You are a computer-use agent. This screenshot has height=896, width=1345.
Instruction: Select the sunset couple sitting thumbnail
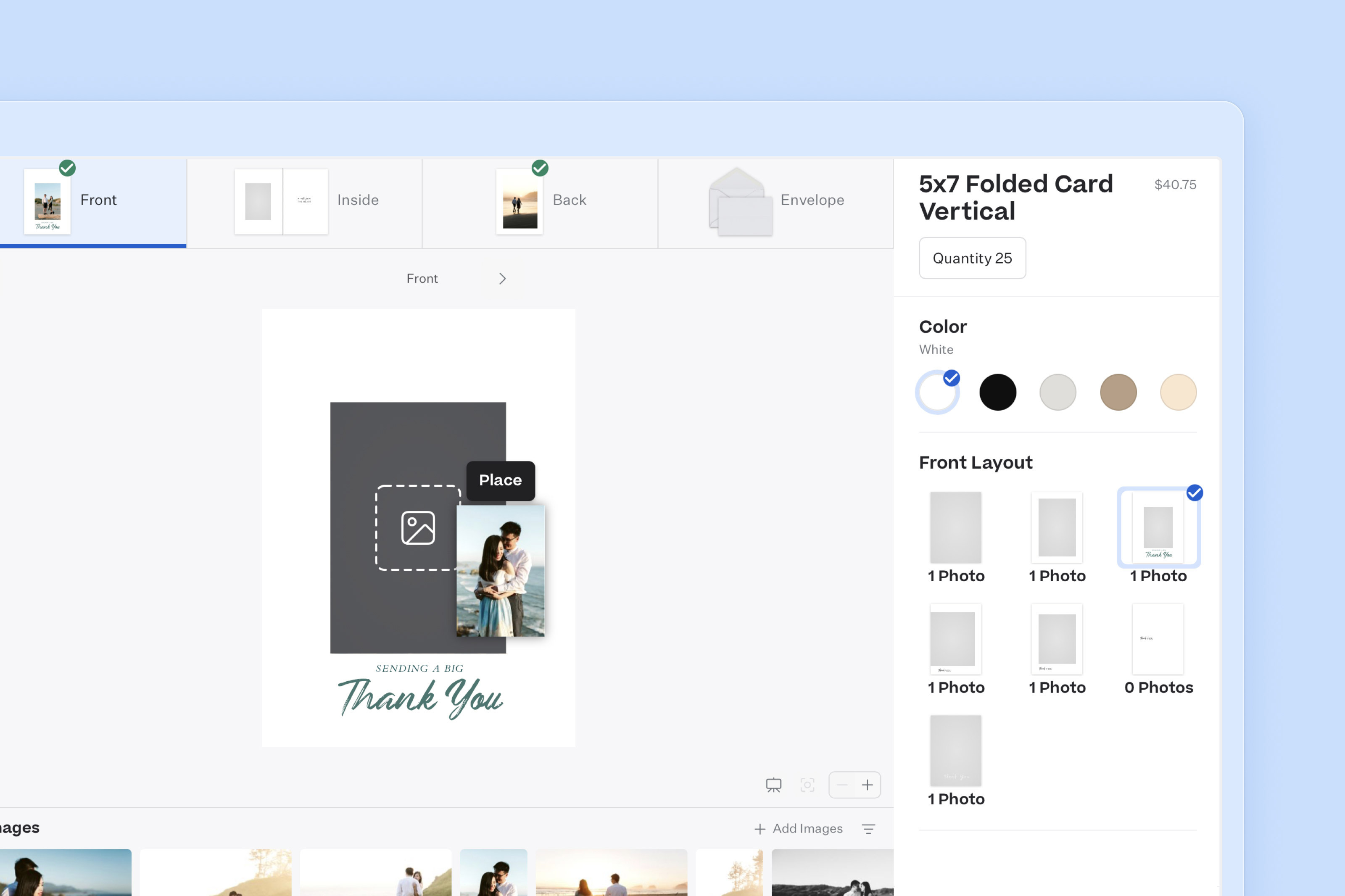coord(612,872)
